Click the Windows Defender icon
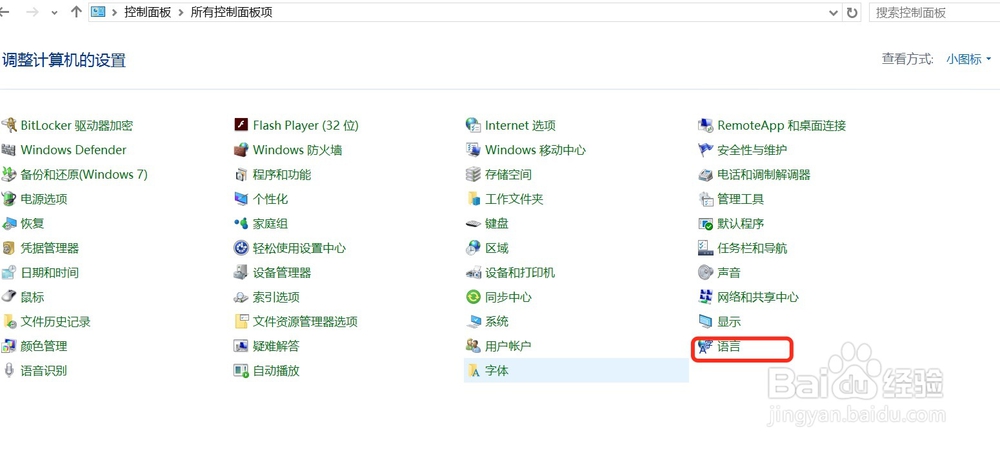 click(x=8, y=150)
